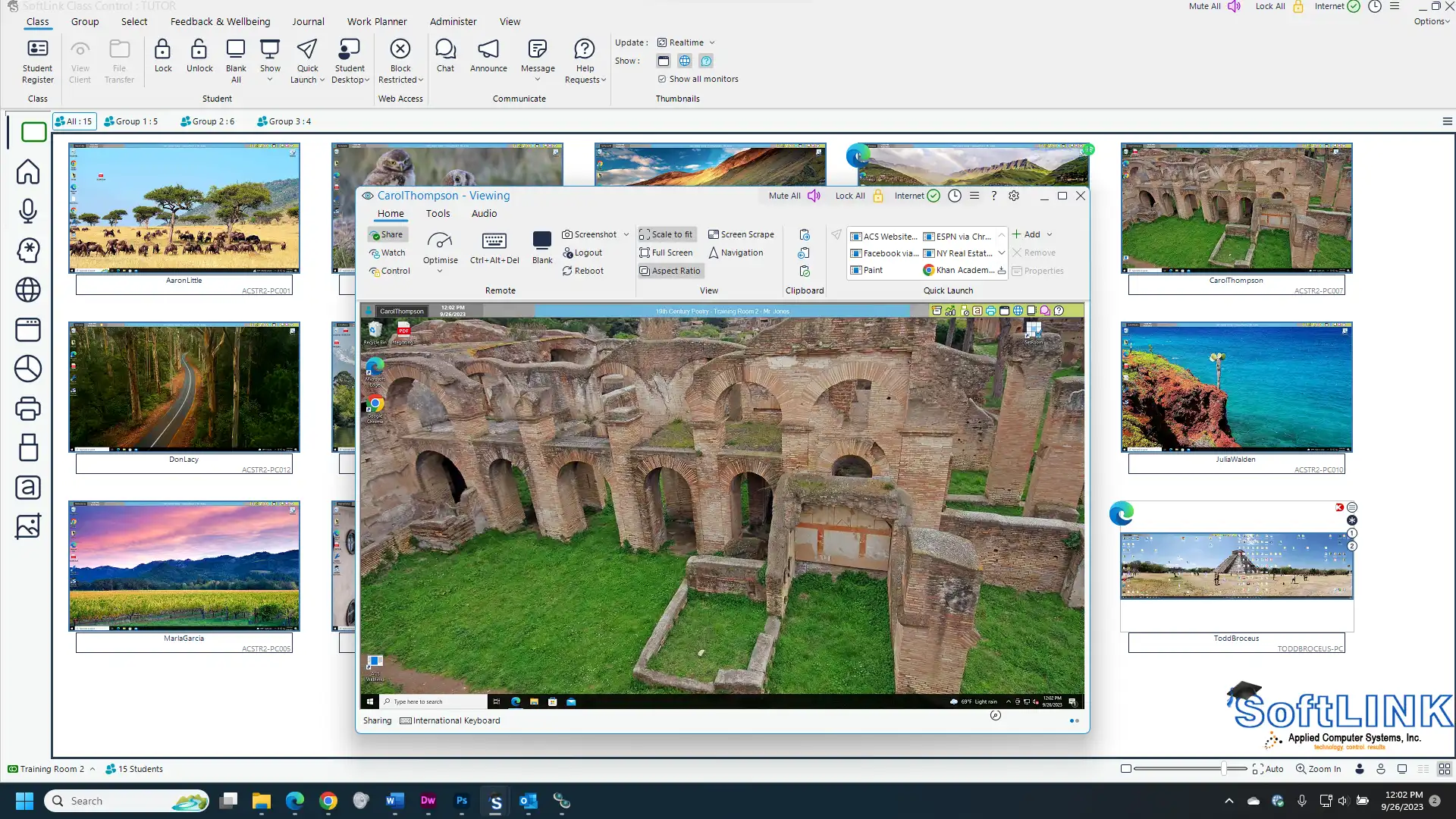Click Add in Quick Launch section
The image size is (1456, 819).
[1027, 234]
